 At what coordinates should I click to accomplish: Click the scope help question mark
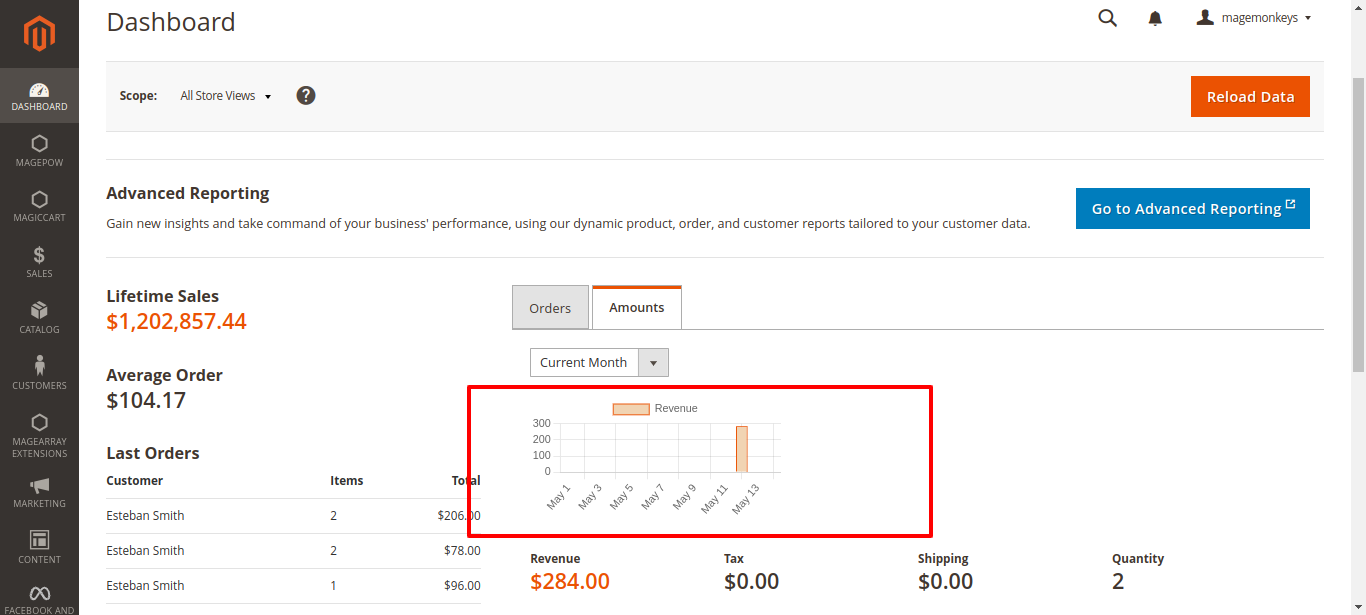(306, 96)
